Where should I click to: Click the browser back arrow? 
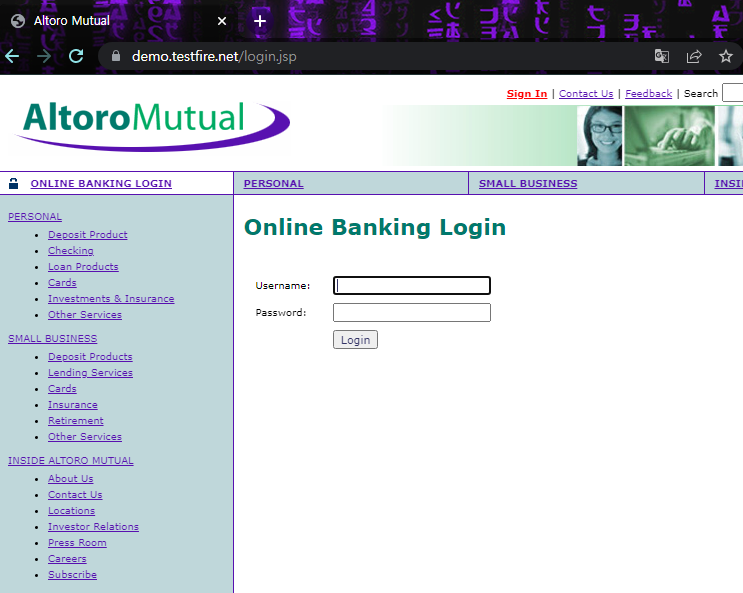click(x=12, y=56)
